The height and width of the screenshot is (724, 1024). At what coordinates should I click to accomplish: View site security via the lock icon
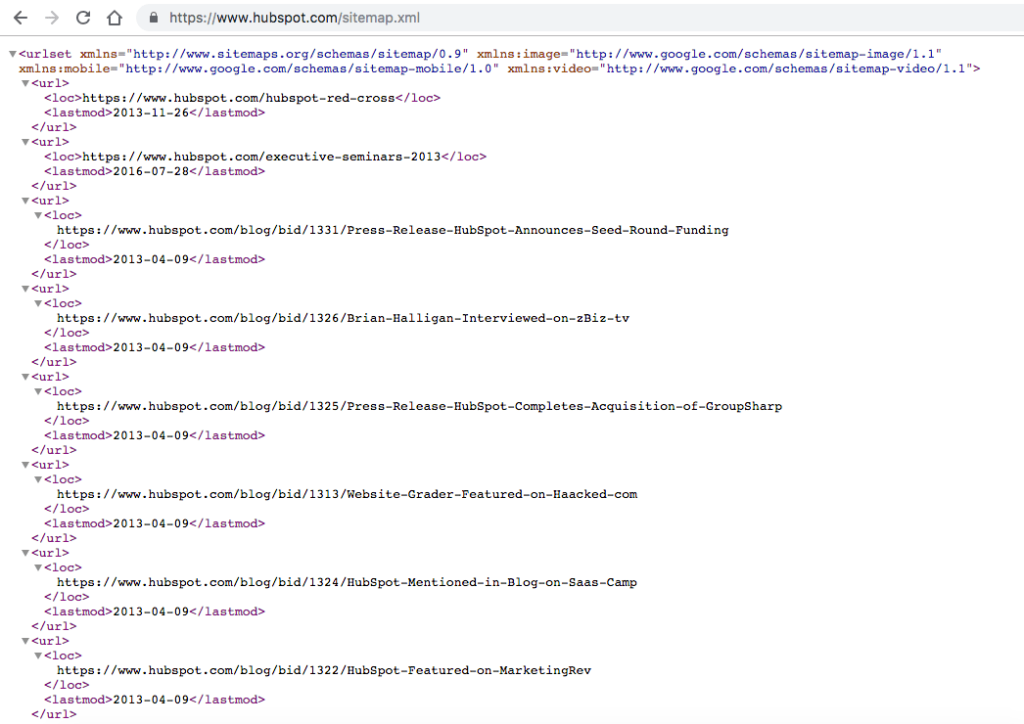(153, 18)
